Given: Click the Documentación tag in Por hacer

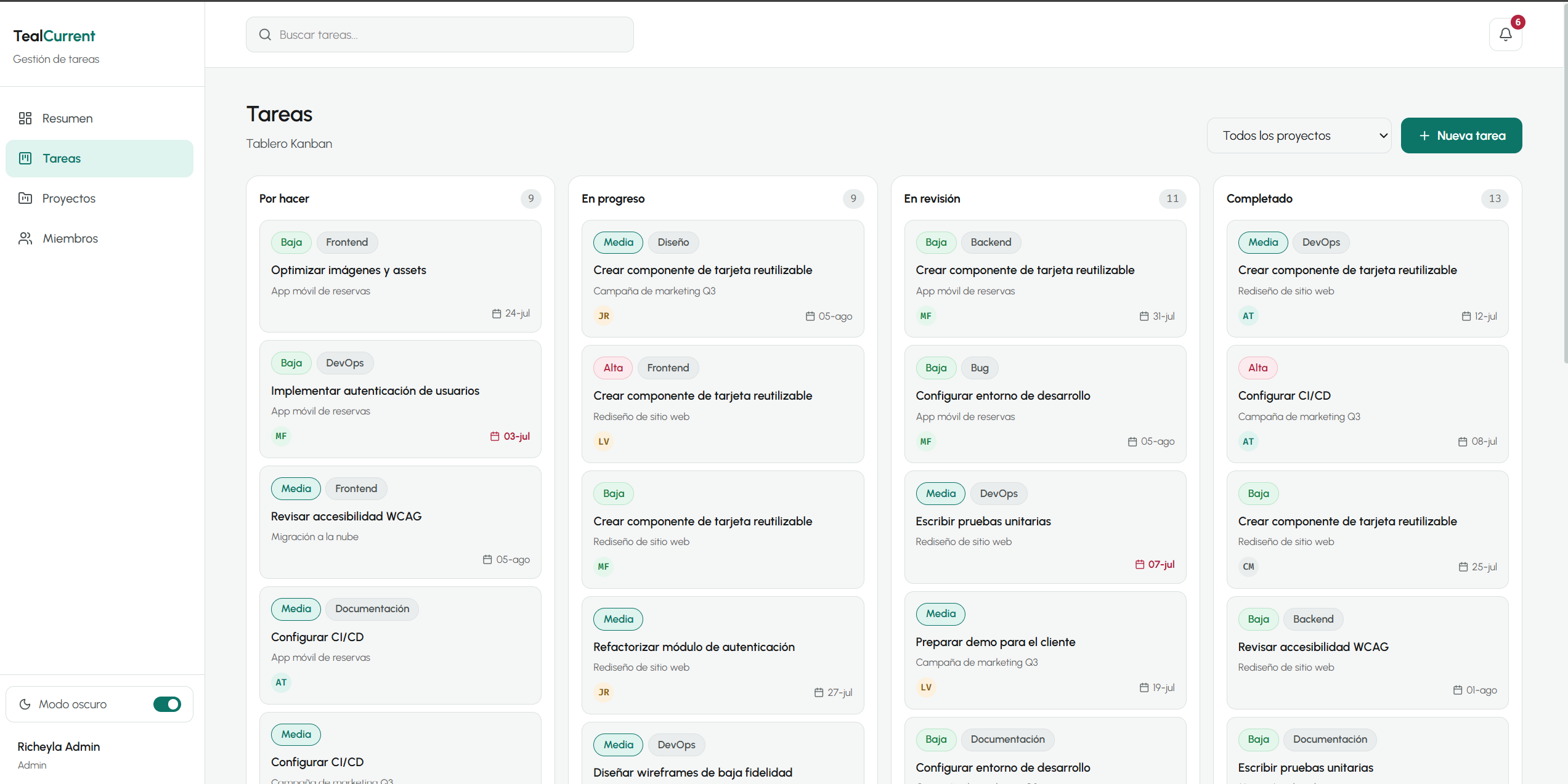Looking at the screenshot, I should point(372,608).
